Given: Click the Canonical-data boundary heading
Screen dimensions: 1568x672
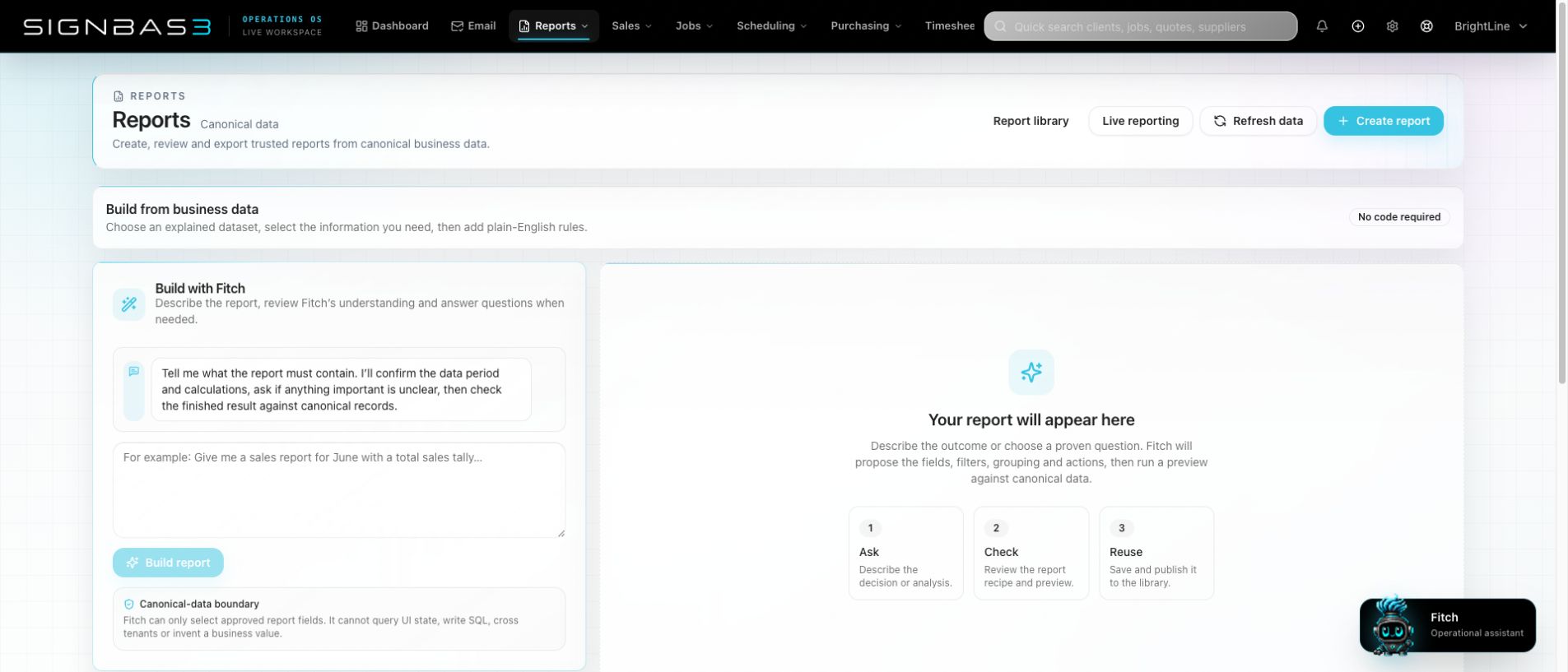Looking at the screenshot, I should point(199,604).
